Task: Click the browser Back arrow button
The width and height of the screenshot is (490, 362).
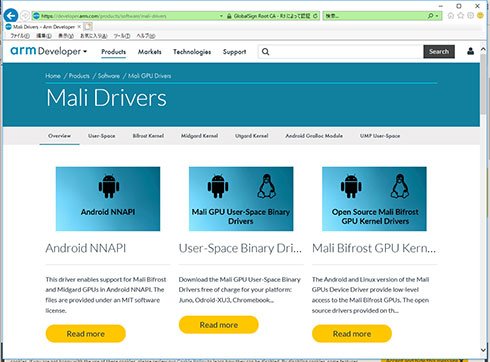Action: [11, 15]
